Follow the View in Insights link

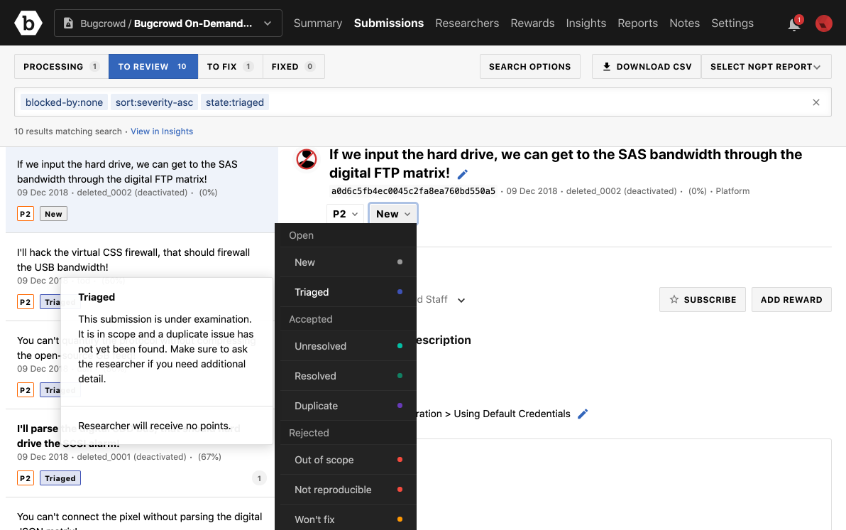[x=162, y=131]
